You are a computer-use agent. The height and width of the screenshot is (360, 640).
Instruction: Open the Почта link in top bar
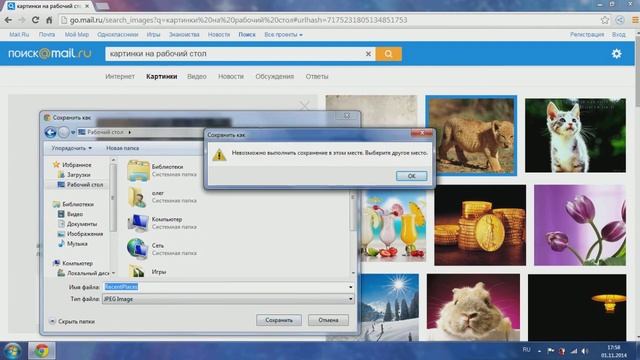click(x=47, y=35)
